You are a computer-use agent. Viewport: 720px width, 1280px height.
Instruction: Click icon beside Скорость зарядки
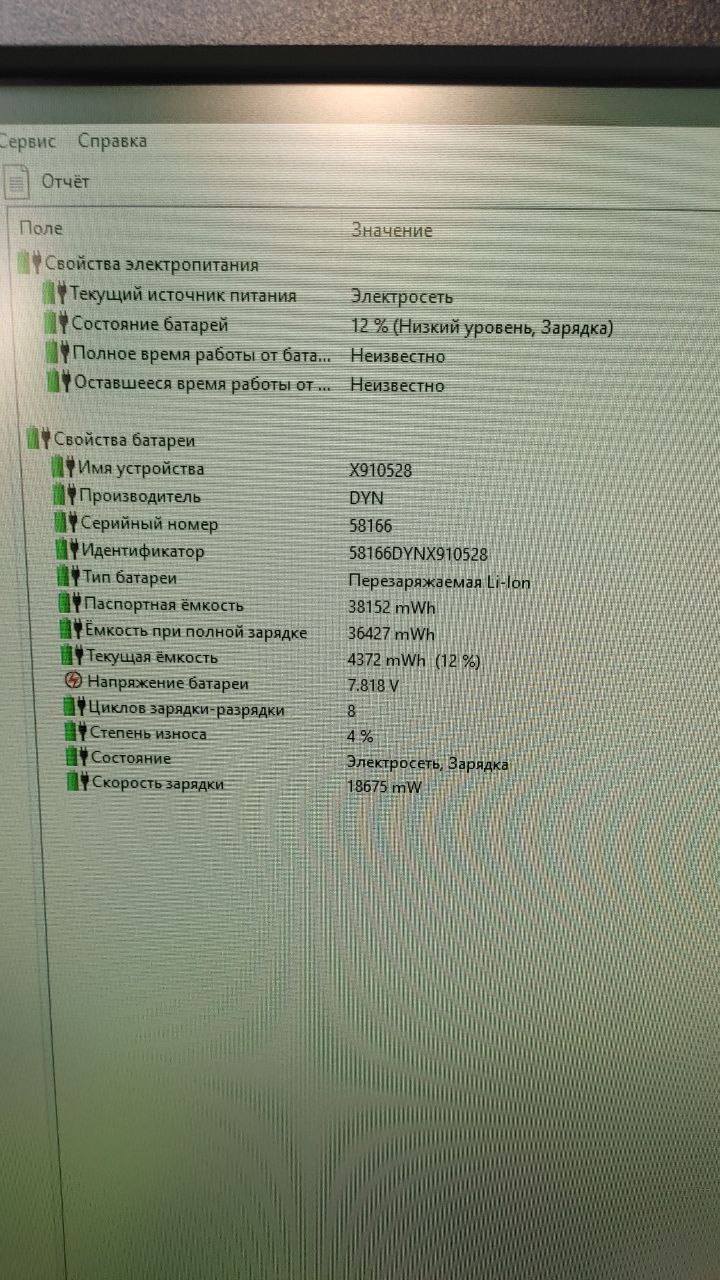(79, 783)
